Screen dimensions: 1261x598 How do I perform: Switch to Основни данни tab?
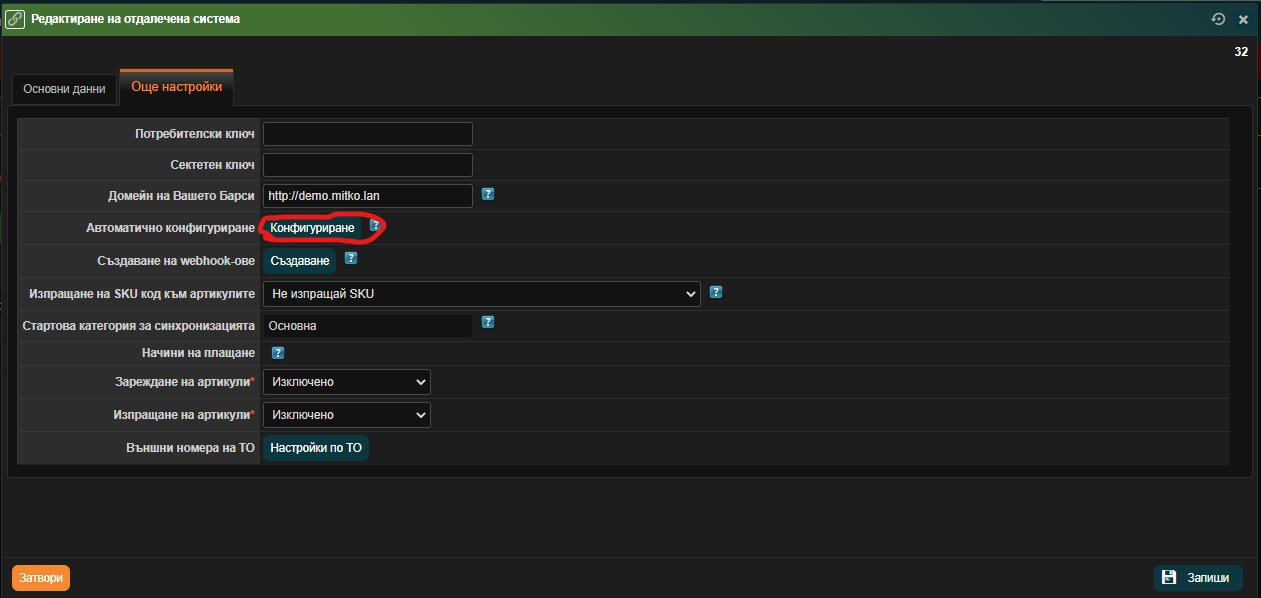click(64, 88)
